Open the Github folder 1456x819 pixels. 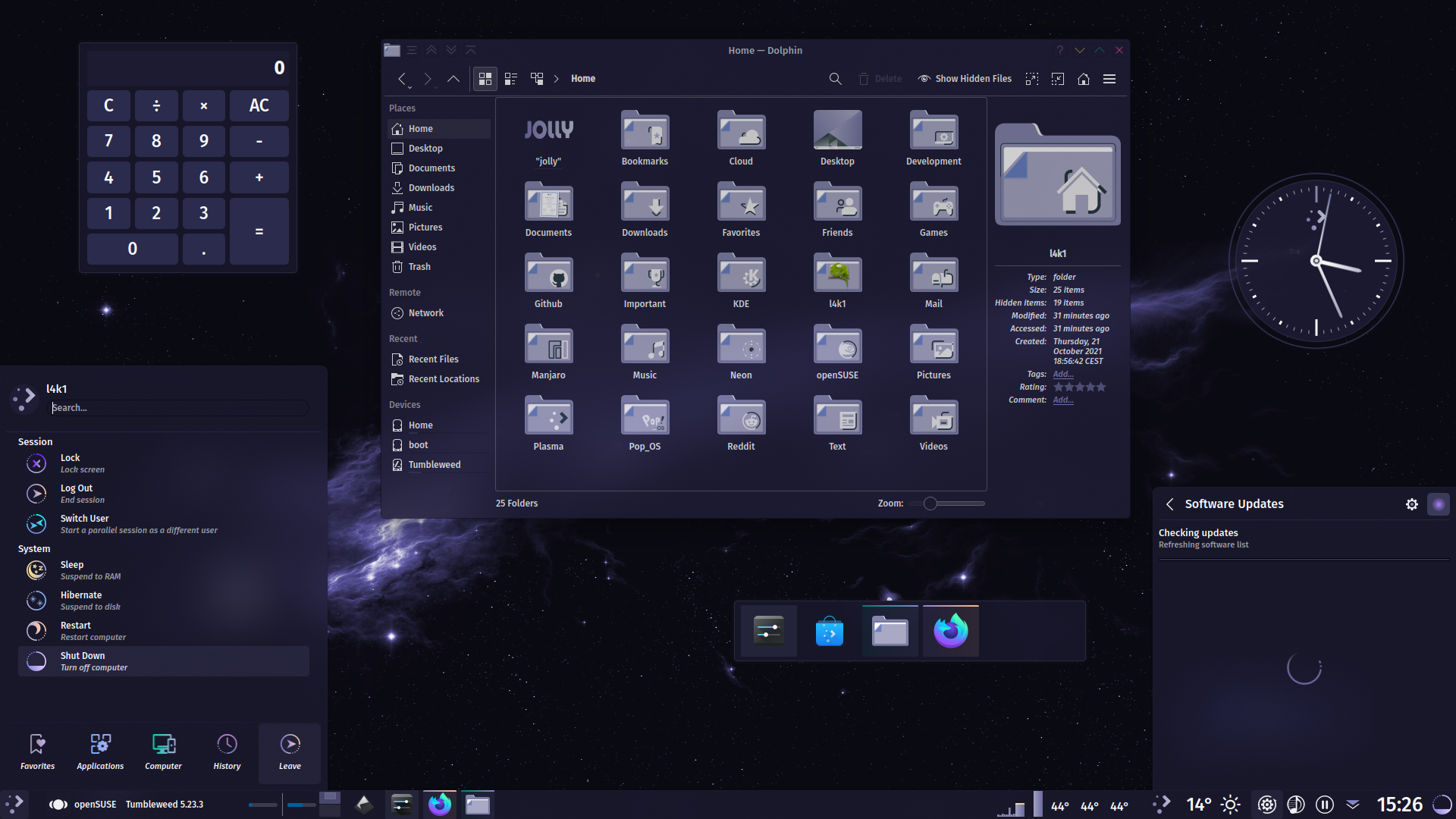pyautogui.click(x=548, y=281)
